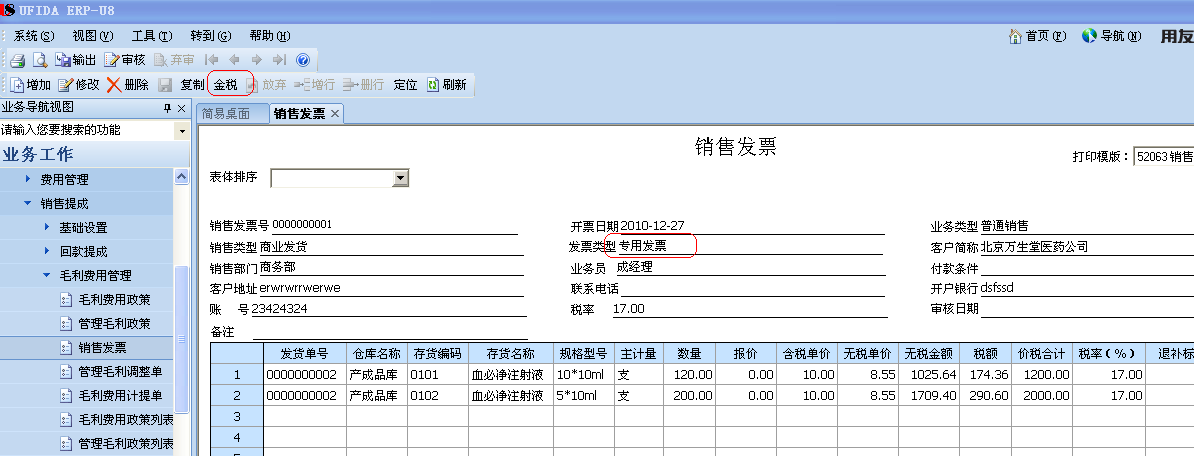The image size is (1194, 456).
Task: Open the 系统(S) menu
Action: pos(34,36)
